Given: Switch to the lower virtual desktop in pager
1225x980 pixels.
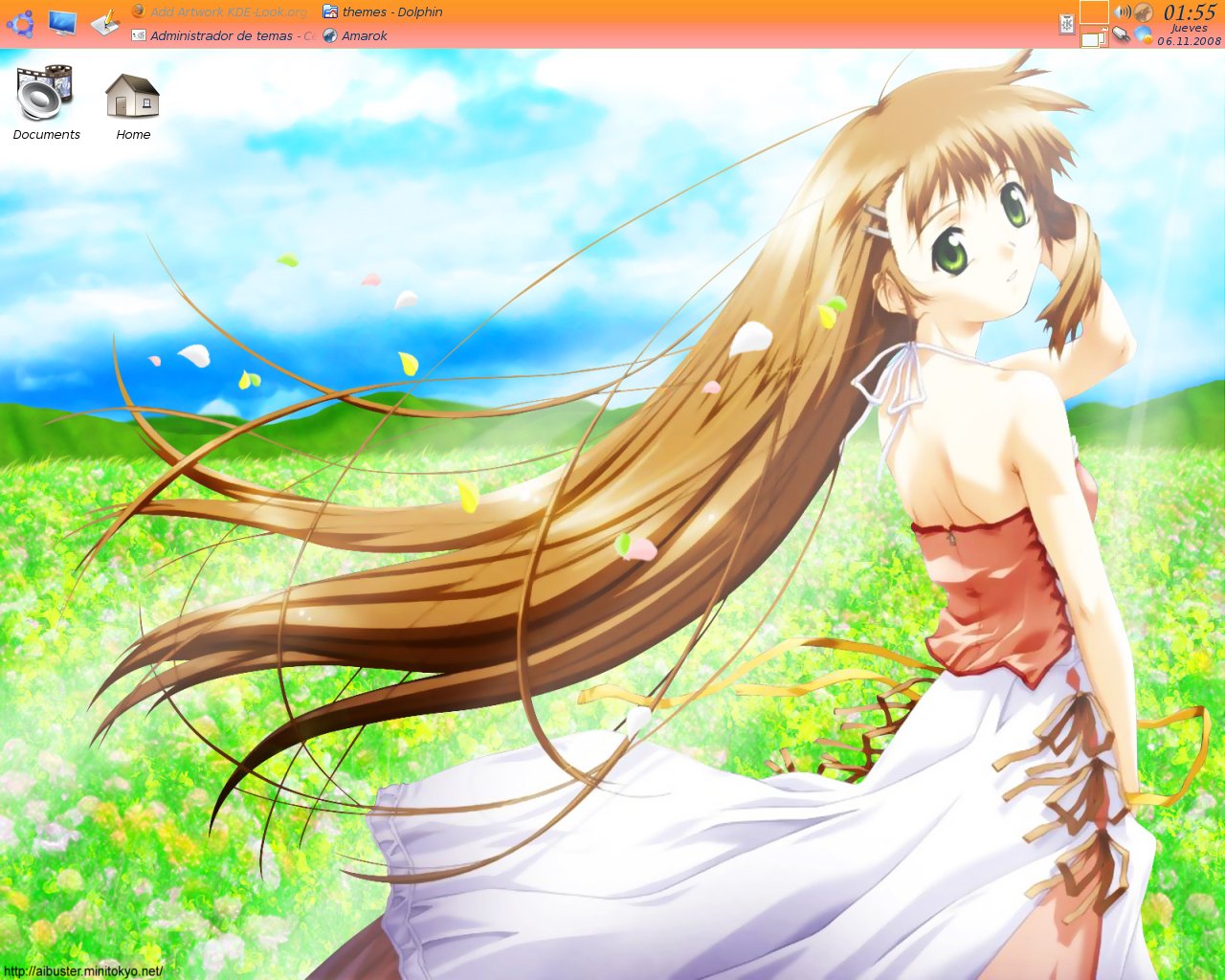Looking at the screenshot, I should [1094, 37].
